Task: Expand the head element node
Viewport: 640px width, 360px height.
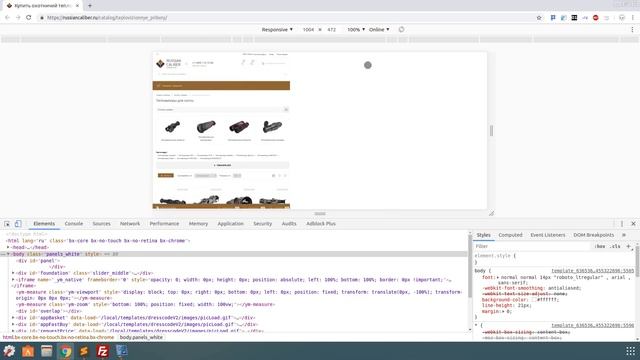Action: pos(8,247)
